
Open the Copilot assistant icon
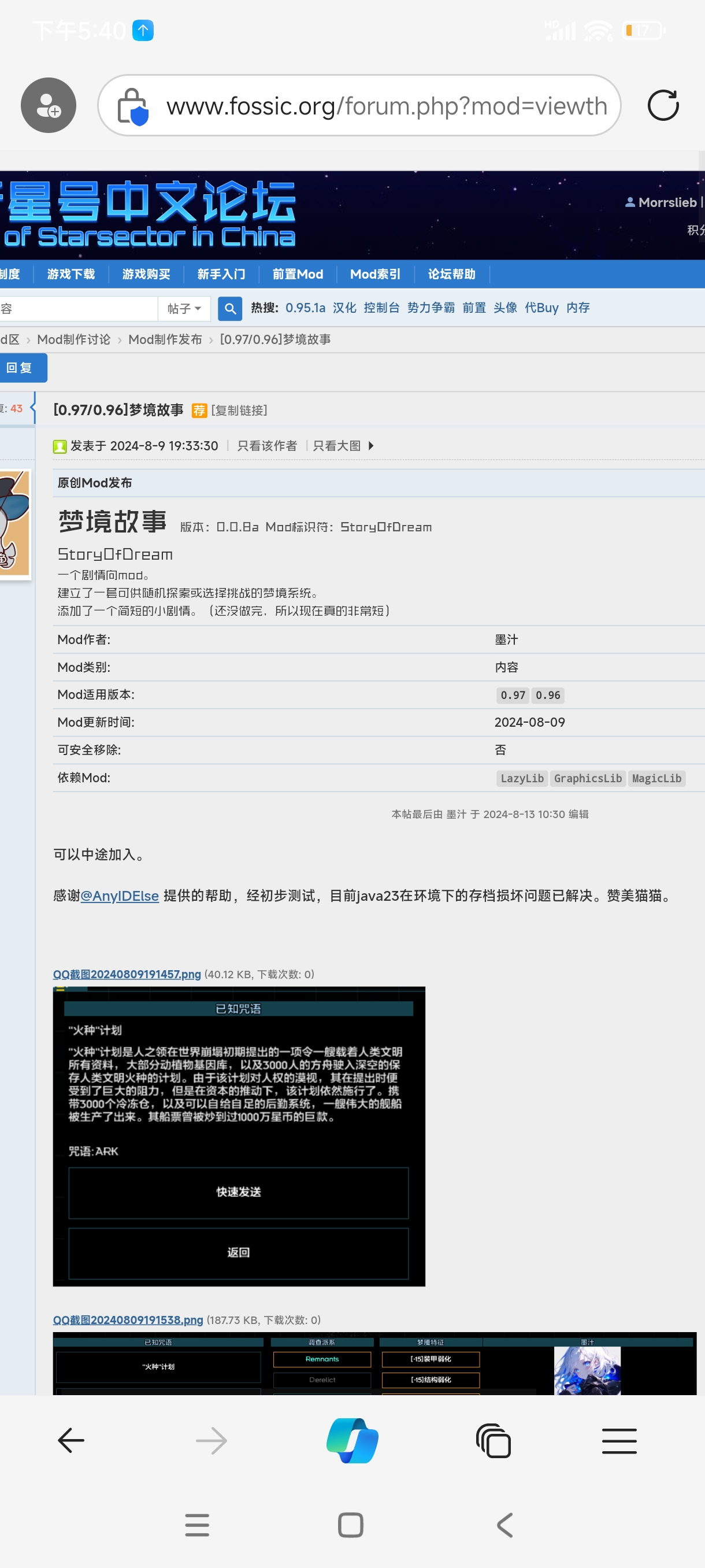point(352,1440)
